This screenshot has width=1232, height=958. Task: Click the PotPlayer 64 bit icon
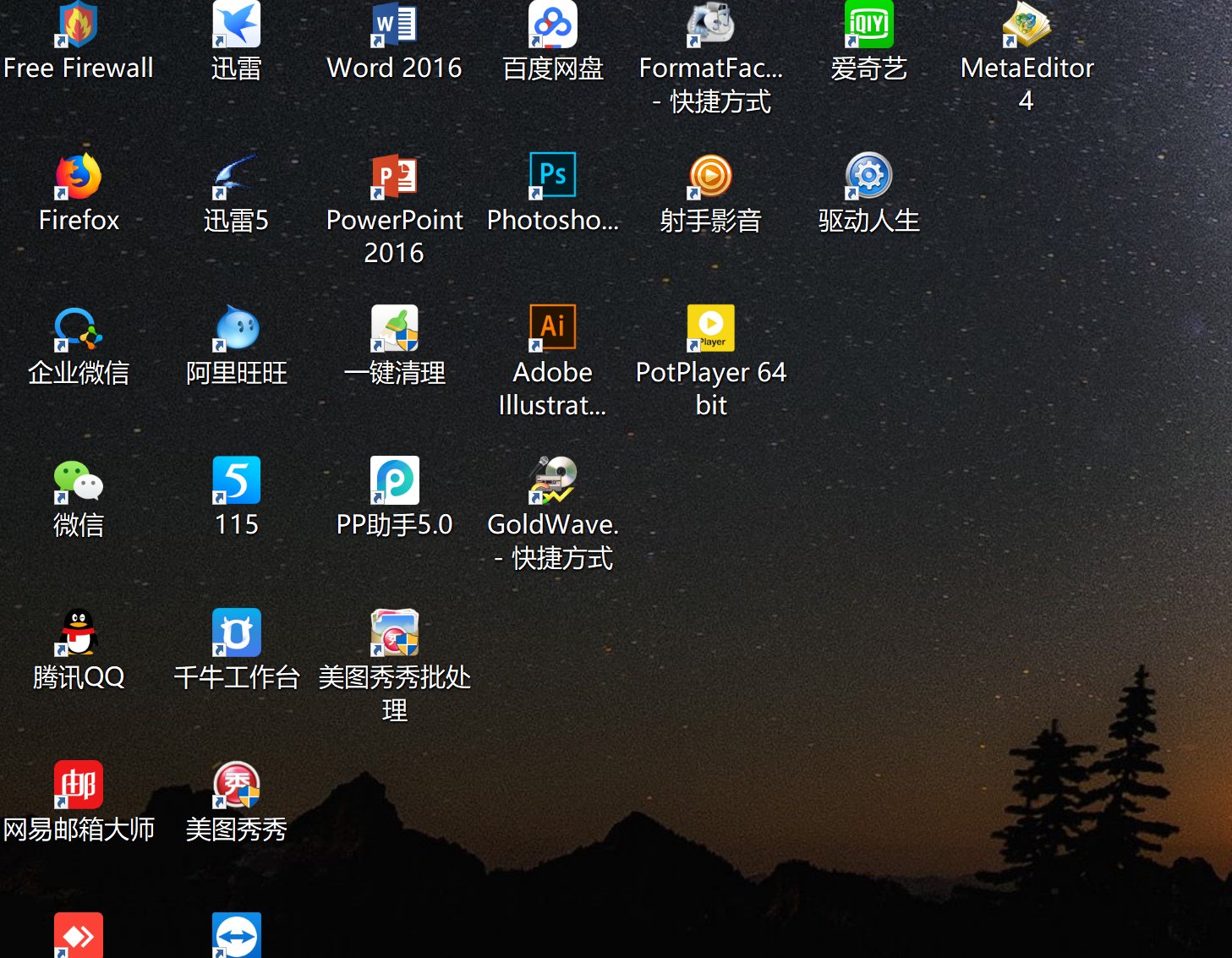tap(710, 328)
